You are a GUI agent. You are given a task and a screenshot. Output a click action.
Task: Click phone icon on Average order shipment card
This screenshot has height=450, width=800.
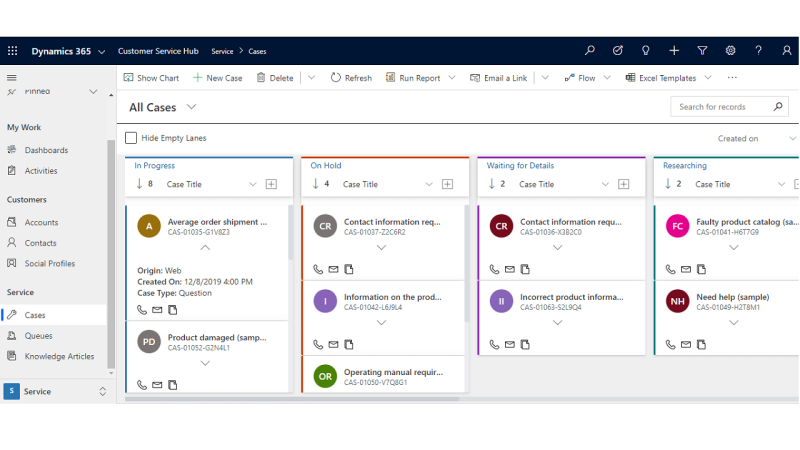click(x=141, y=310)
